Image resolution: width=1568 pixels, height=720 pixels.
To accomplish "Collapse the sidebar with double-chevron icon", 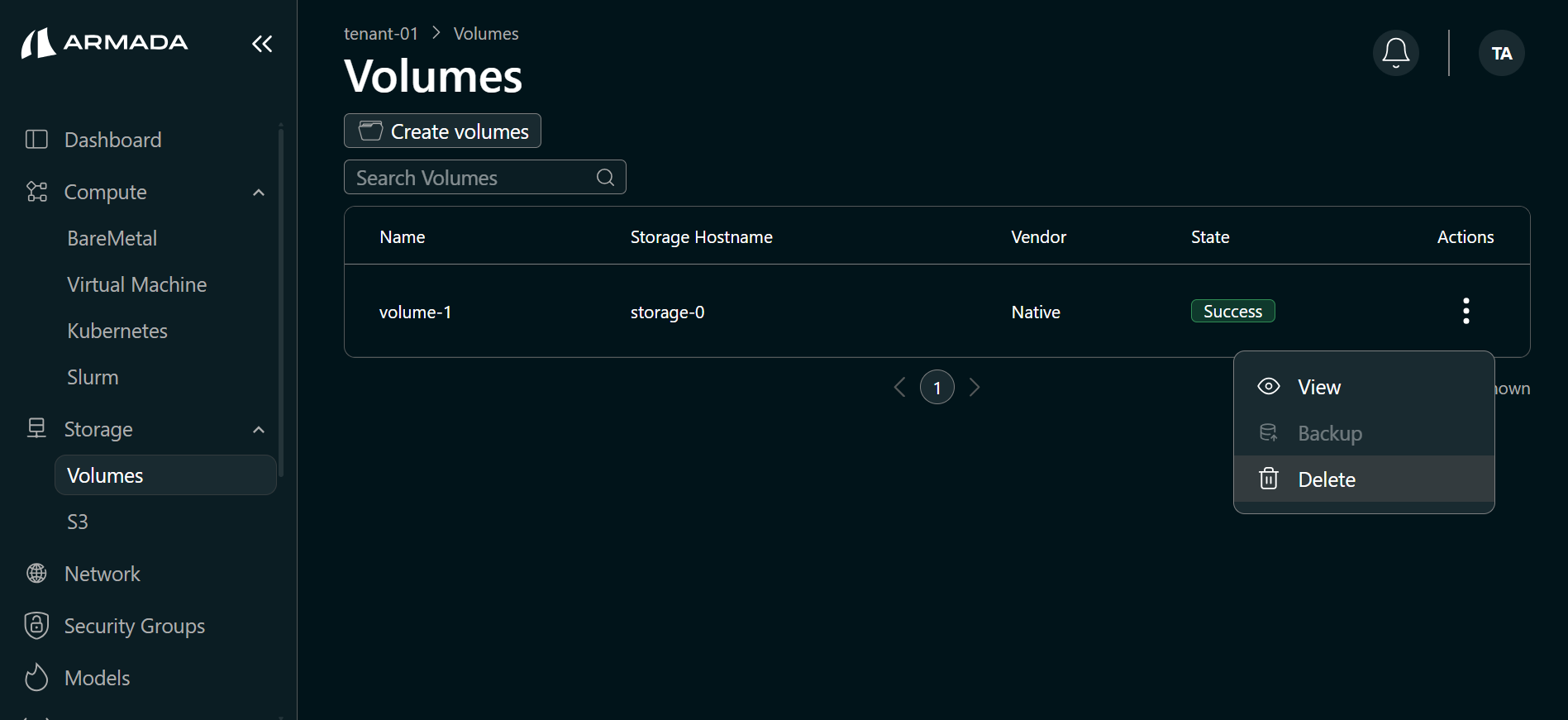I will click(x=262, y=44).
